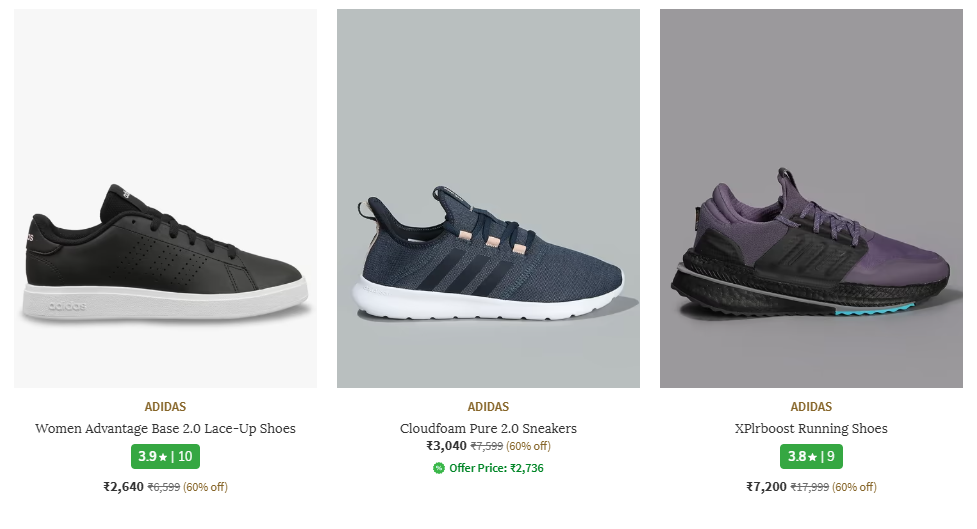Click the ₹3,040 selling price
Viewport: 977px width, 529px height.
[446, 446]
